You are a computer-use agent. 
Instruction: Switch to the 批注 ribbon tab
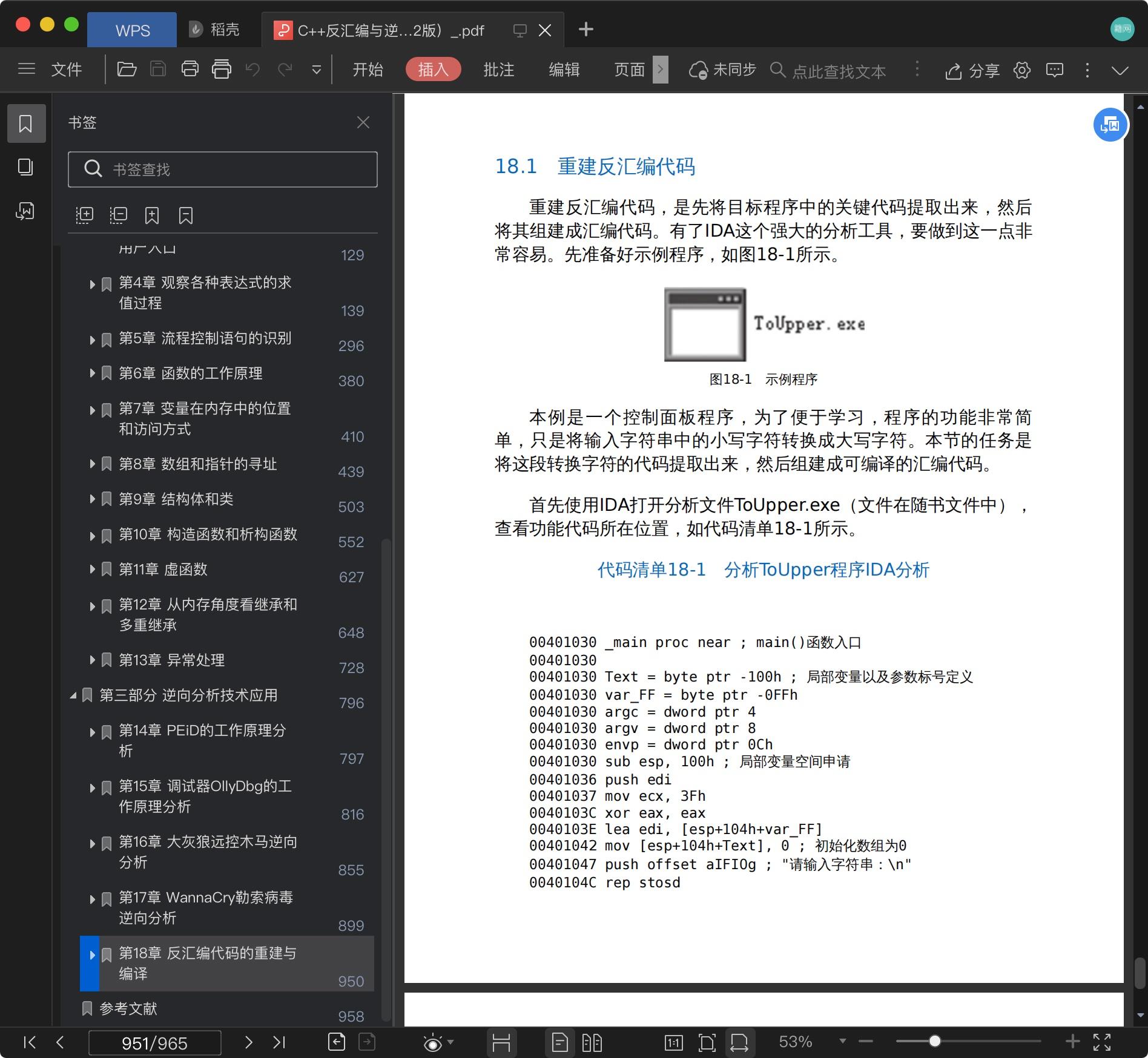[499, 70]
